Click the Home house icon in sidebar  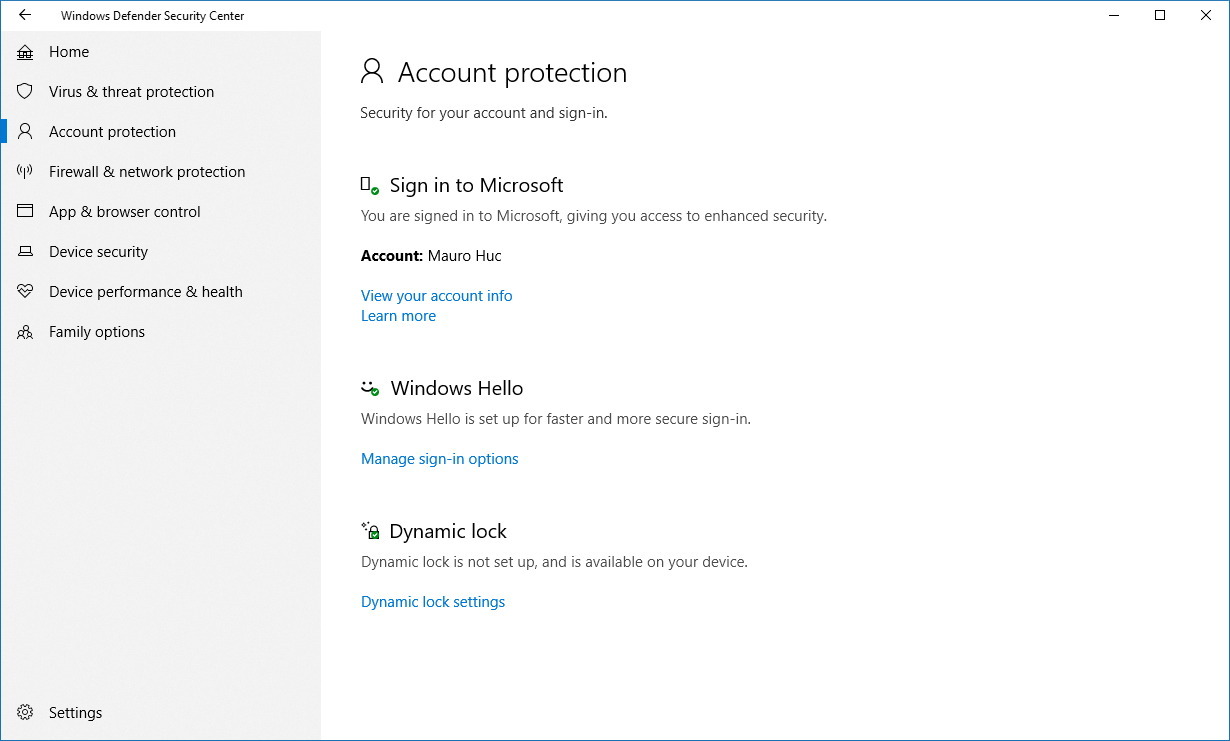click(25, 52)
